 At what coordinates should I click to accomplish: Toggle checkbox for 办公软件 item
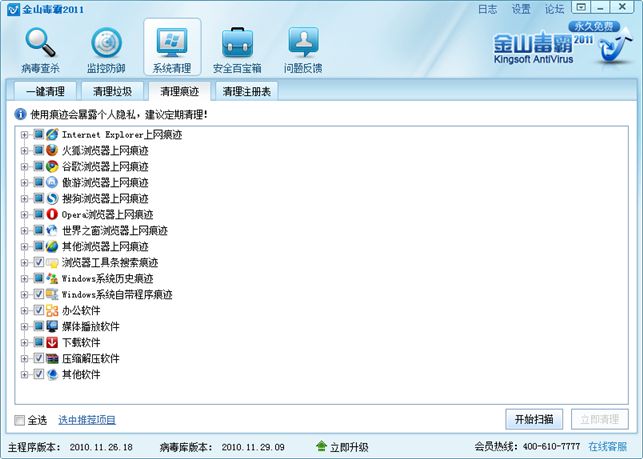point(39,311)
